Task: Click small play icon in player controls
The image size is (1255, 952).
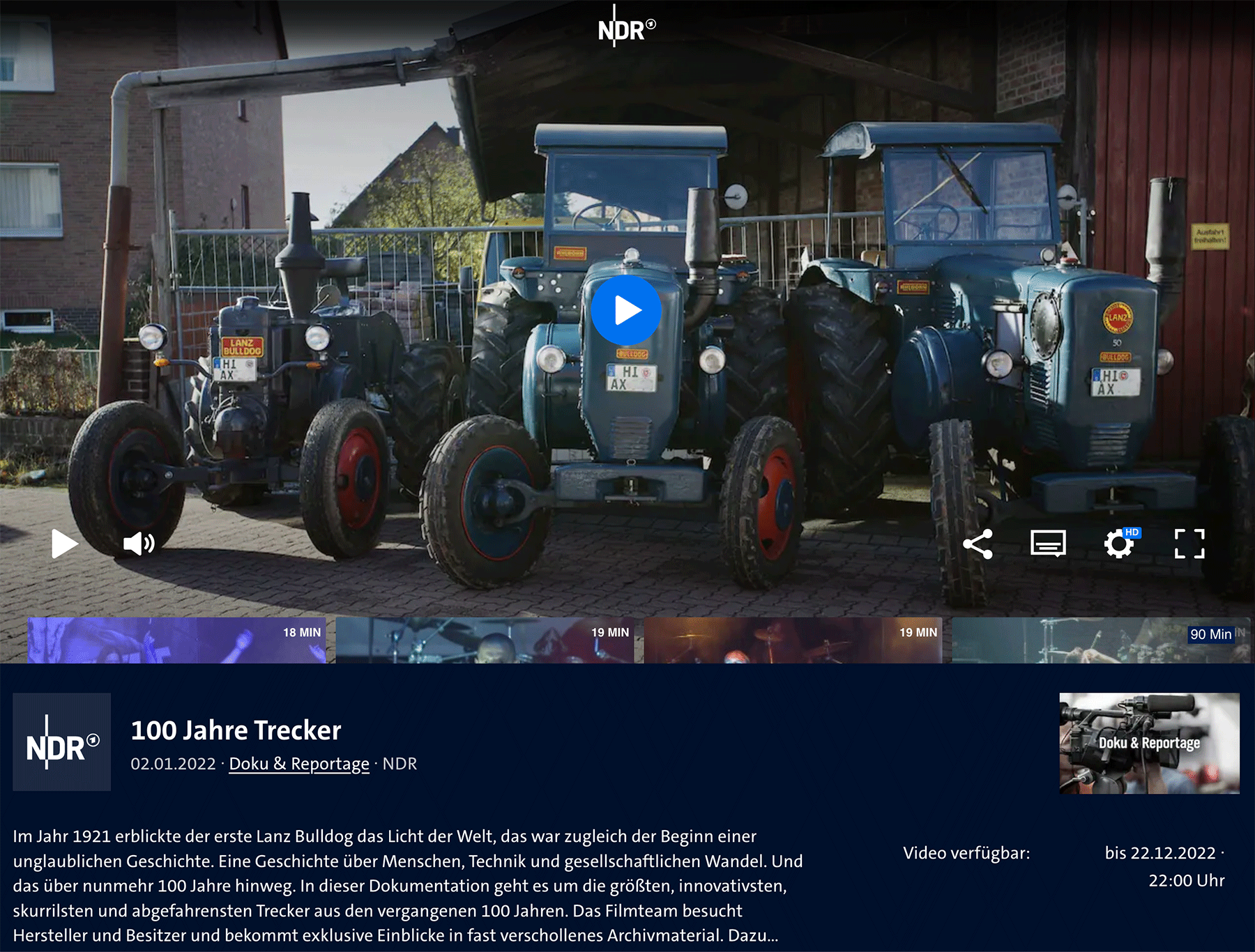Action: [65, 544]
